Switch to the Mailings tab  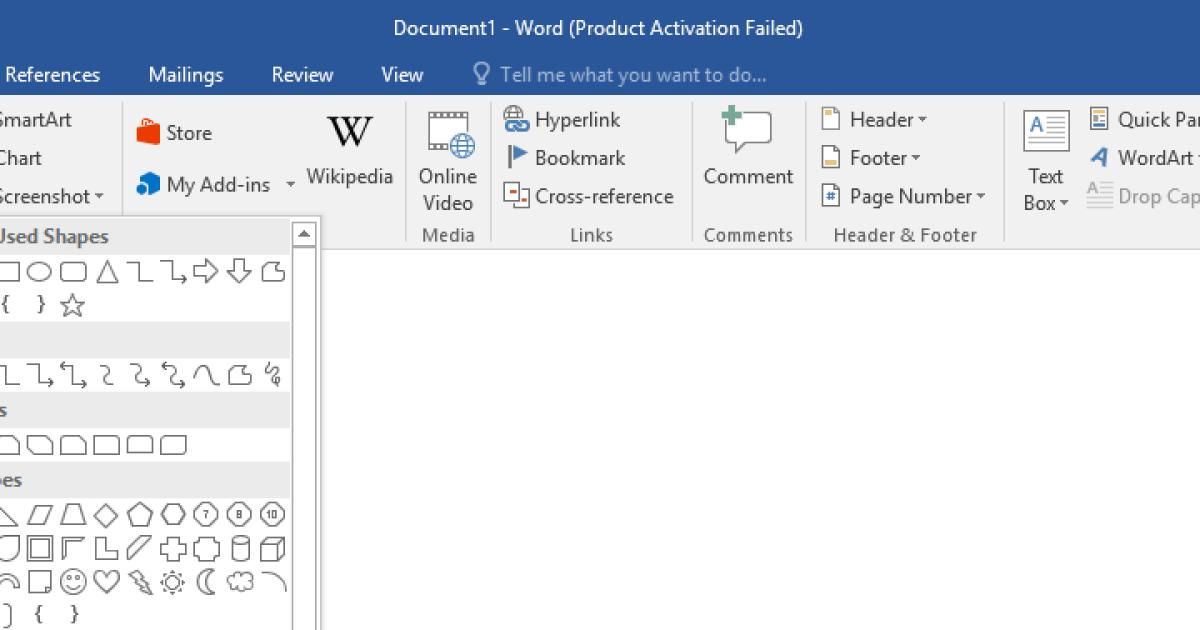[186, 75]
